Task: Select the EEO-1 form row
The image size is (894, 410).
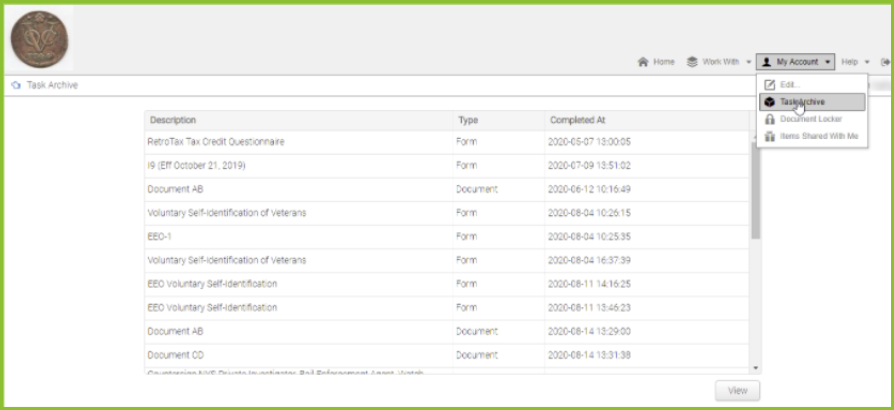Action: (x=448, y=237)
